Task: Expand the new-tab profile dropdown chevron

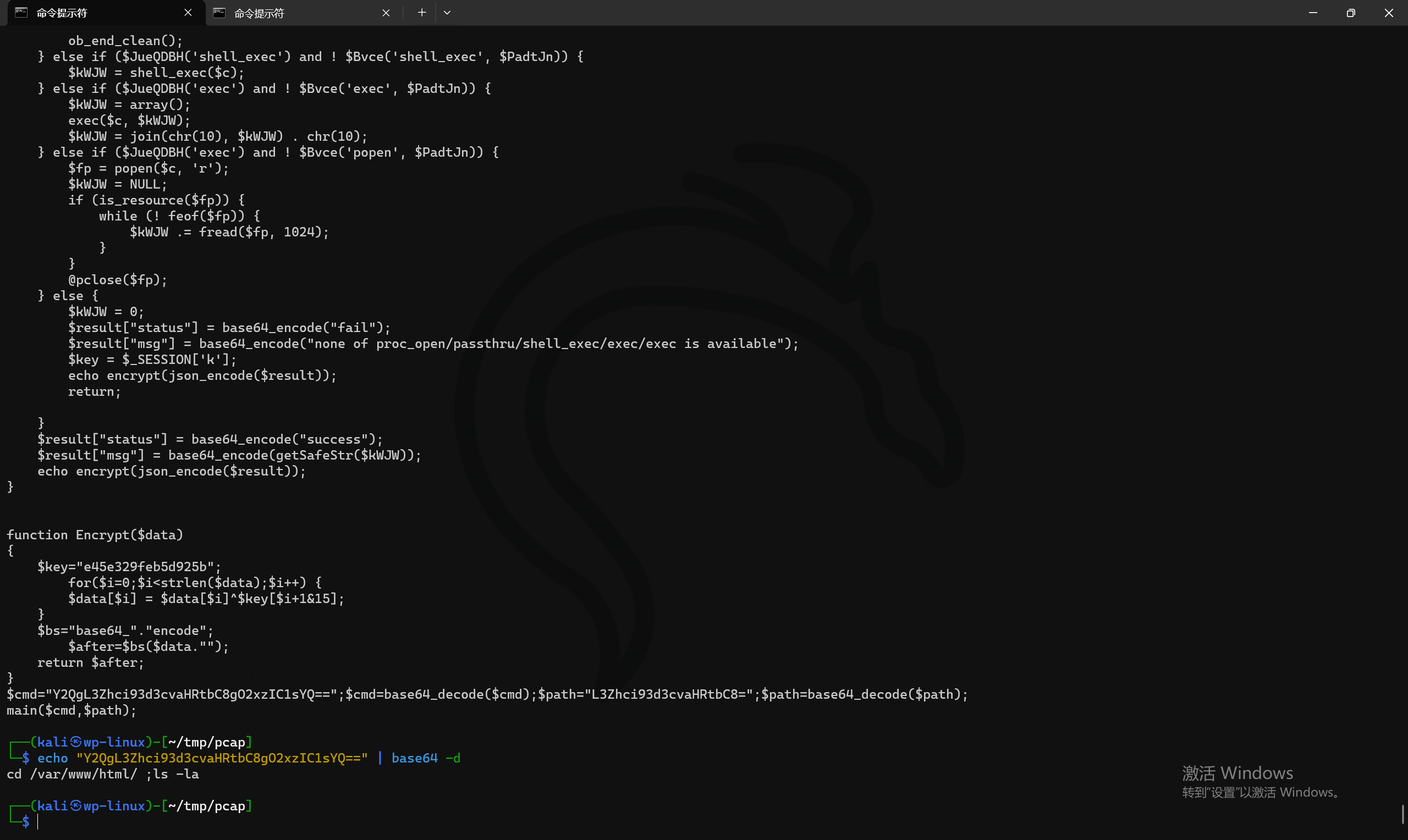Action: click(x=447, y=13)
